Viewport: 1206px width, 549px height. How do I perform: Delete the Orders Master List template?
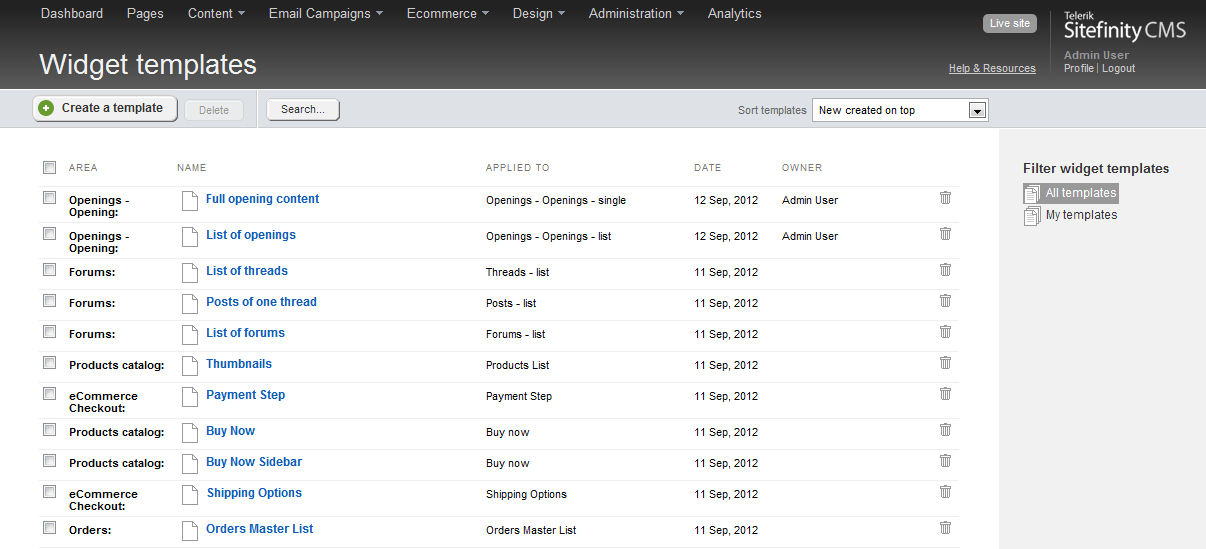coord(945,528)
